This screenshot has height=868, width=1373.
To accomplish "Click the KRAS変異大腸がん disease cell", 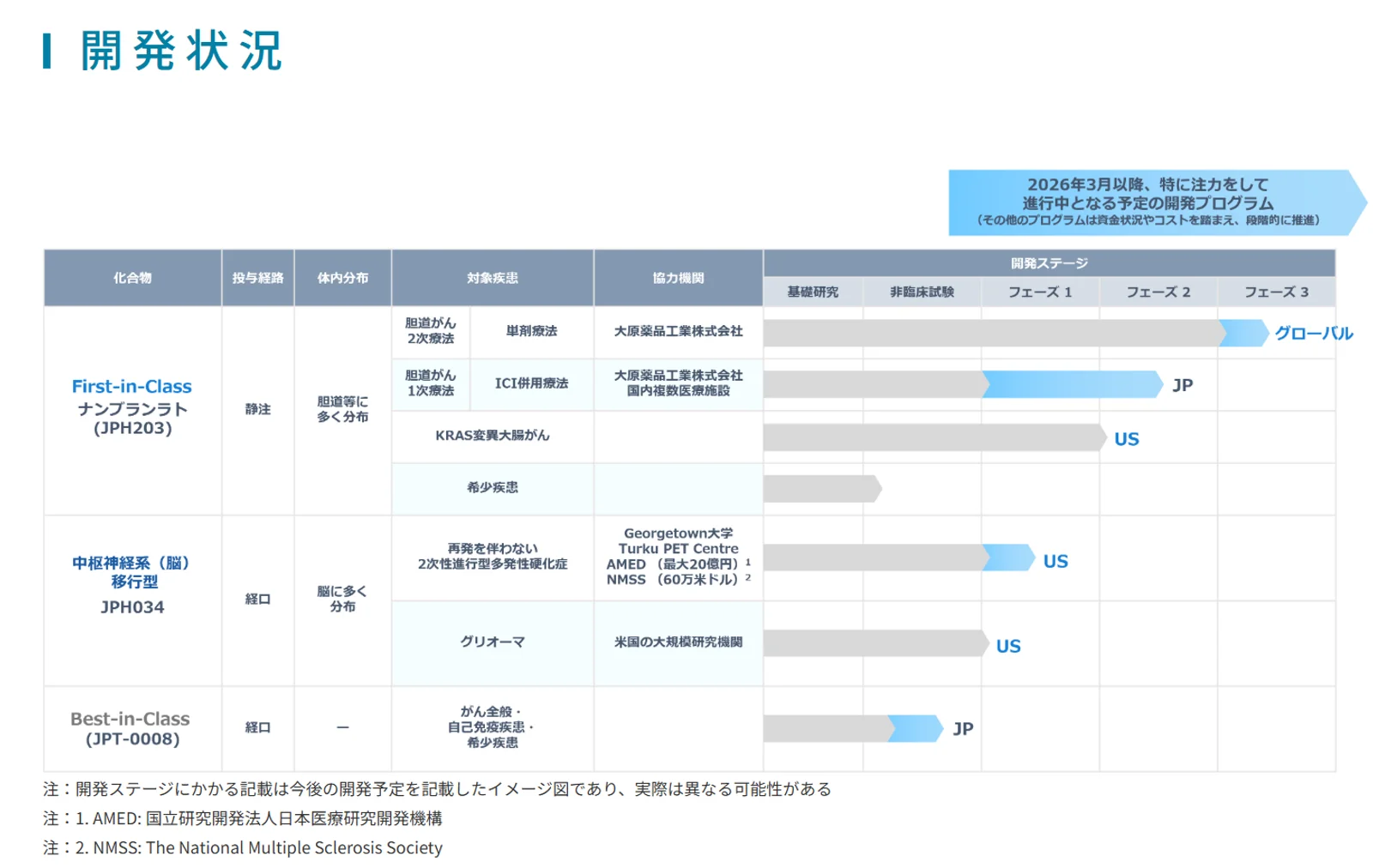I will 493,436.
